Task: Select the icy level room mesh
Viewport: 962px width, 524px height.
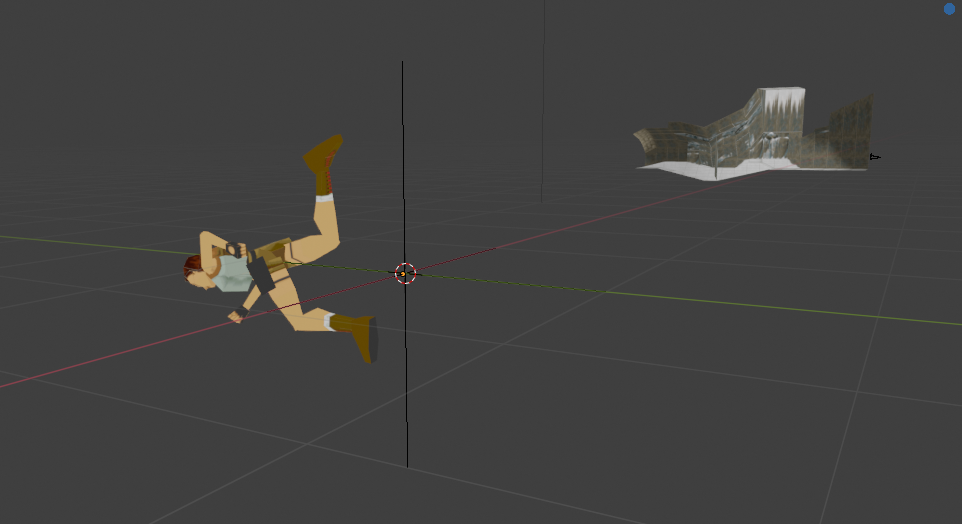Action: [x=753, y=134]
